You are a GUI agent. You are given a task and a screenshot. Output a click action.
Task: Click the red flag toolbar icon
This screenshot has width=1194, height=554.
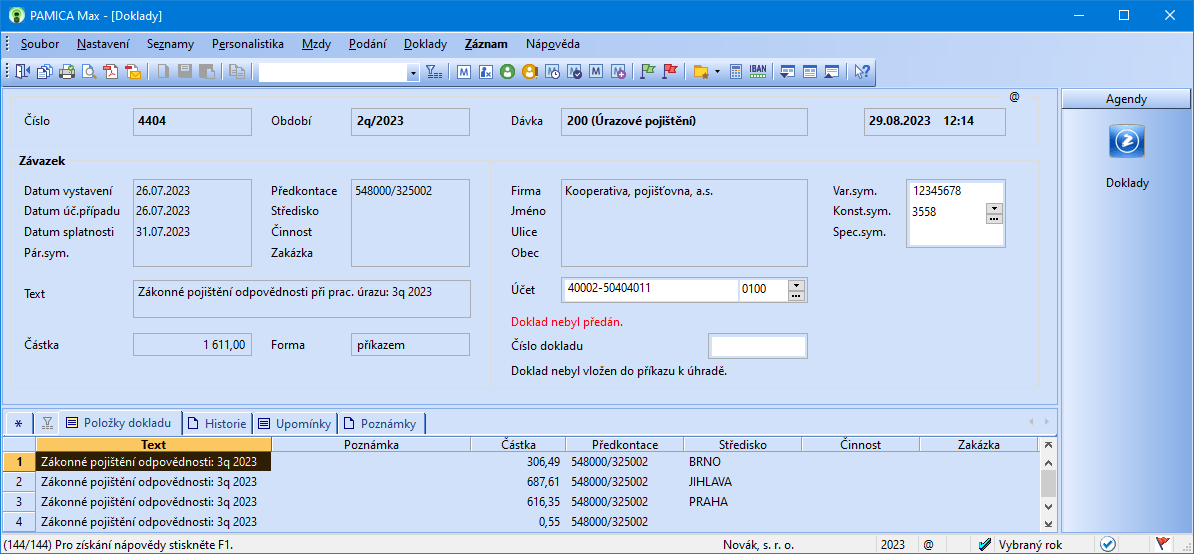(670, 72)
